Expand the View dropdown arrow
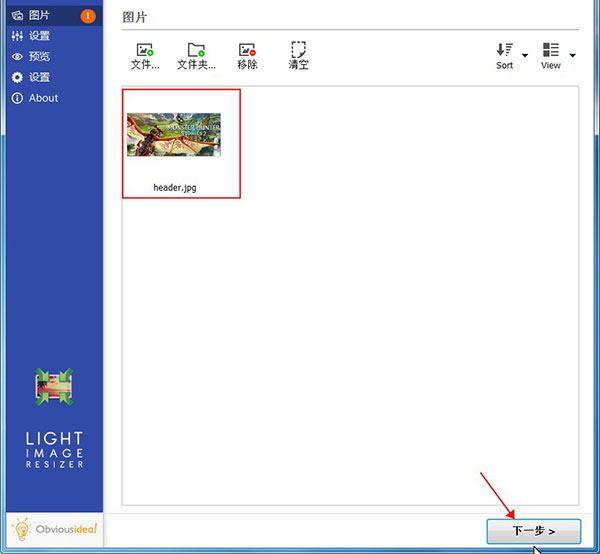 572,55
